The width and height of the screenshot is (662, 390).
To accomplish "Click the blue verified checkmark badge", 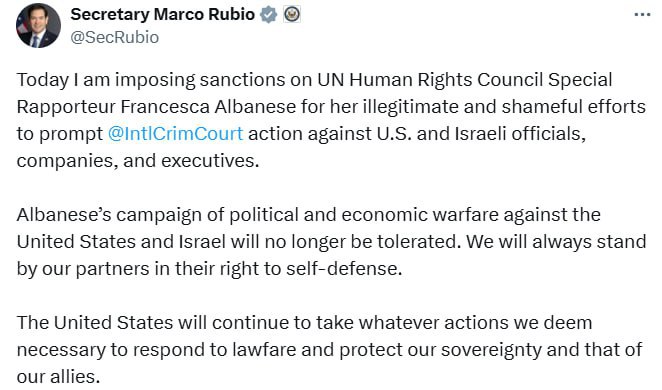I will coord(269,15).
